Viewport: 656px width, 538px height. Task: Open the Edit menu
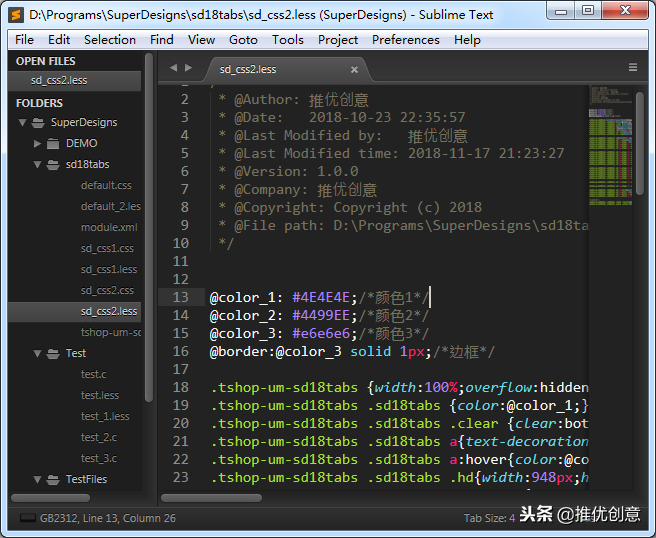coord(59,40)
